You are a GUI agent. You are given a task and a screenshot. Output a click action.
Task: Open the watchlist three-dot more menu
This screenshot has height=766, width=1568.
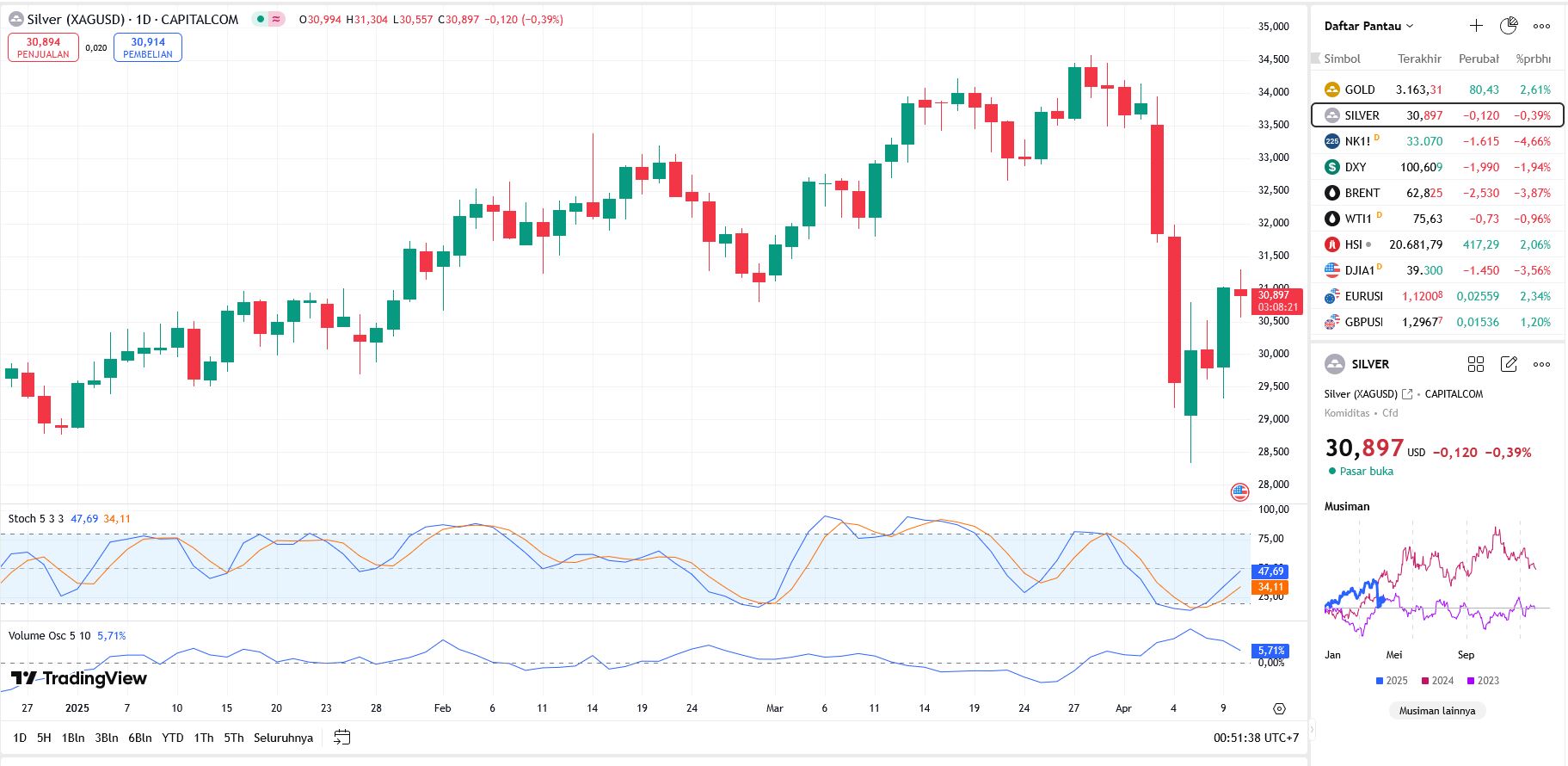click(x=1541, y=26)
